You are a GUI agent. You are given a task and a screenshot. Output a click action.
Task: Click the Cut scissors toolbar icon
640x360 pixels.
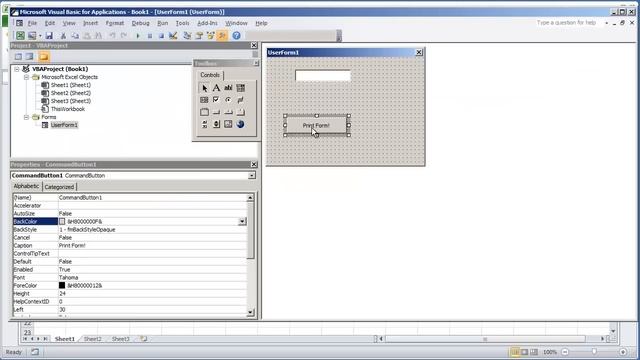pyautogui.click(x=63, y=36)
